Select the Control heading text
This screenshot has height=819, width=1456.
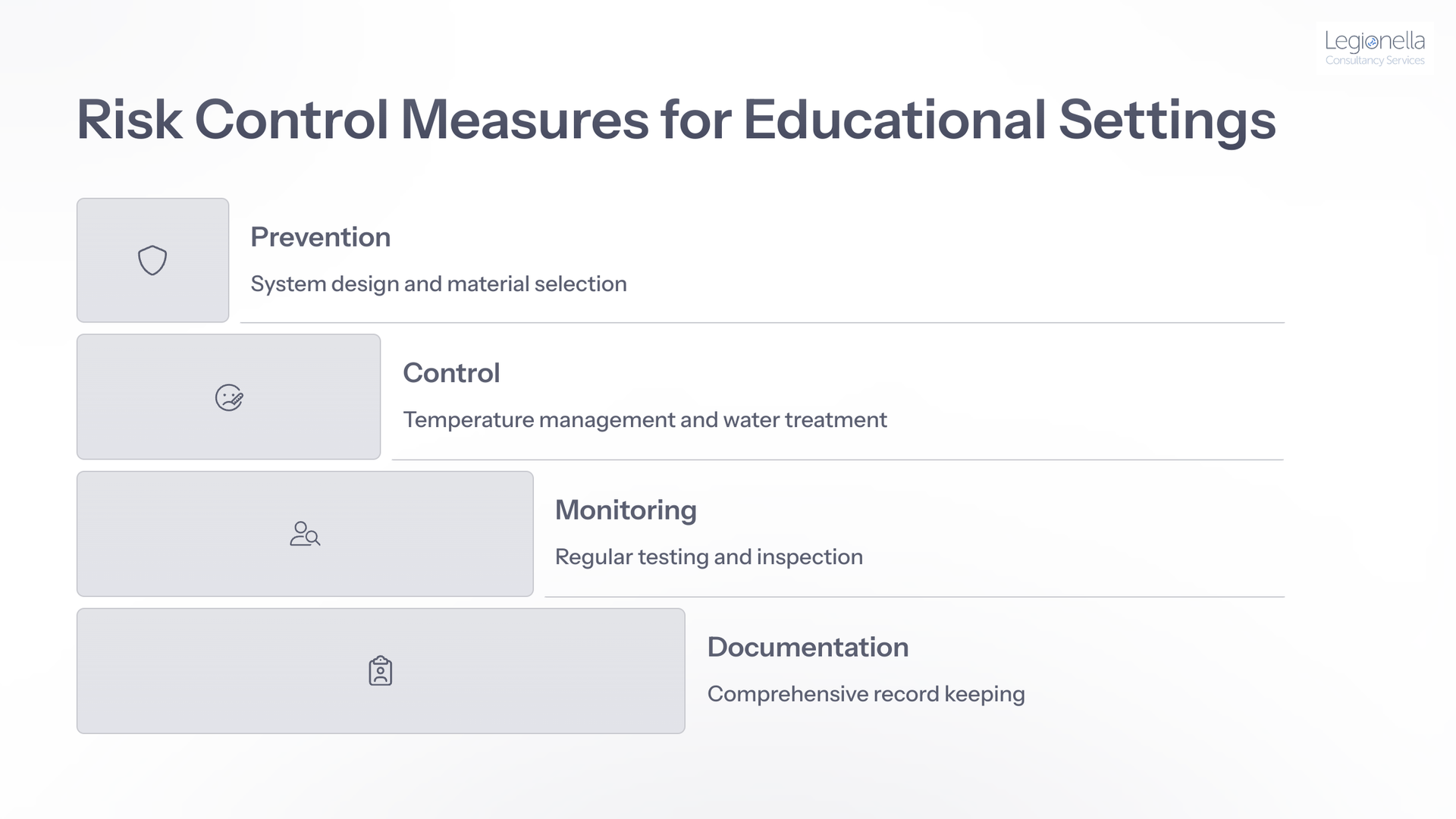451,373
